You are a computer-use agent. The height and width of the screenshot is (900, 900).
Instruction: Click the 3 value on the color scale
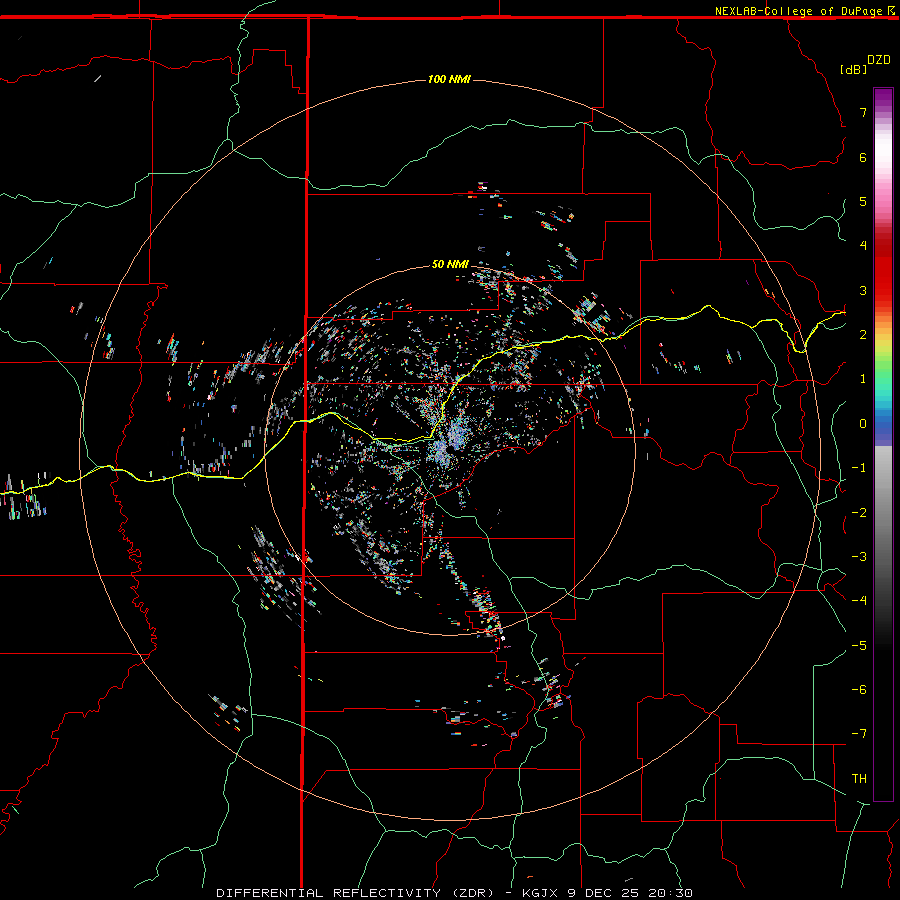click(x=863, y=290)
